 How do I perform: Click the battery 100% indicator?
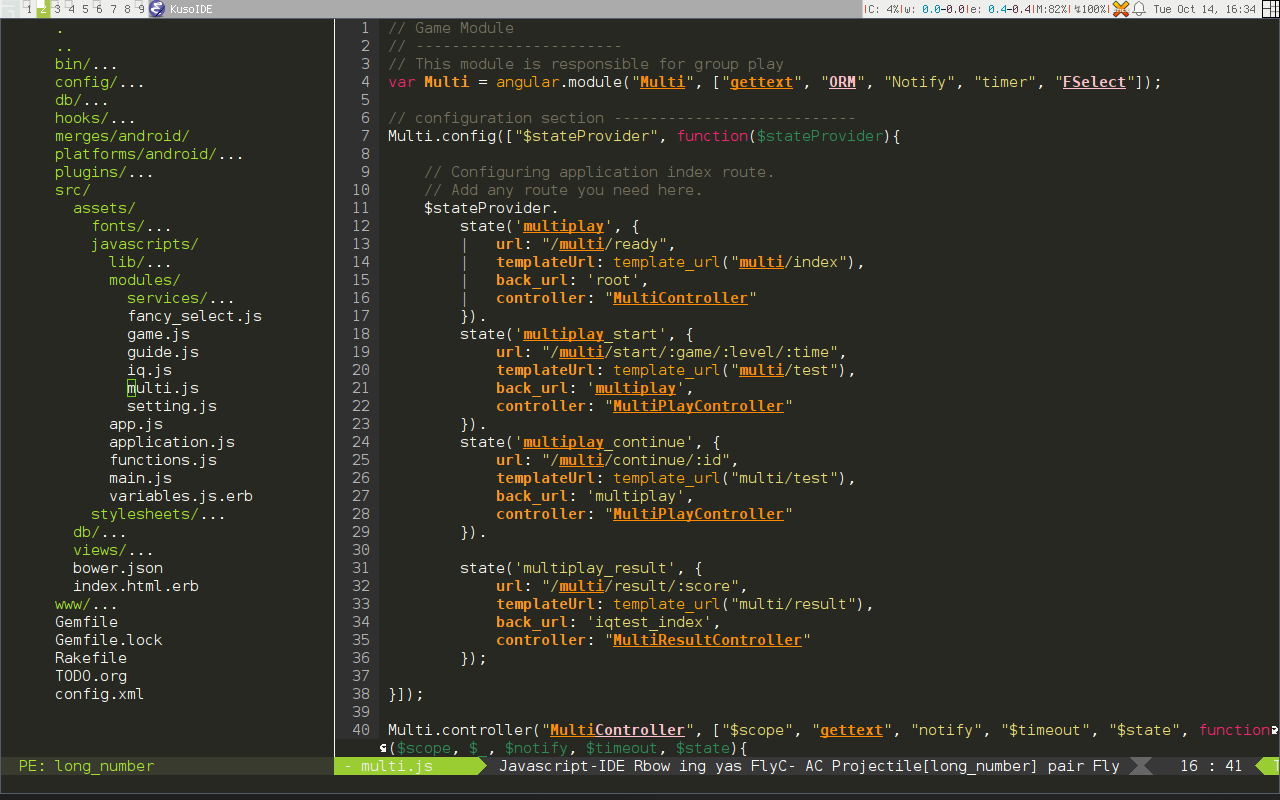tap(1091, 9)
